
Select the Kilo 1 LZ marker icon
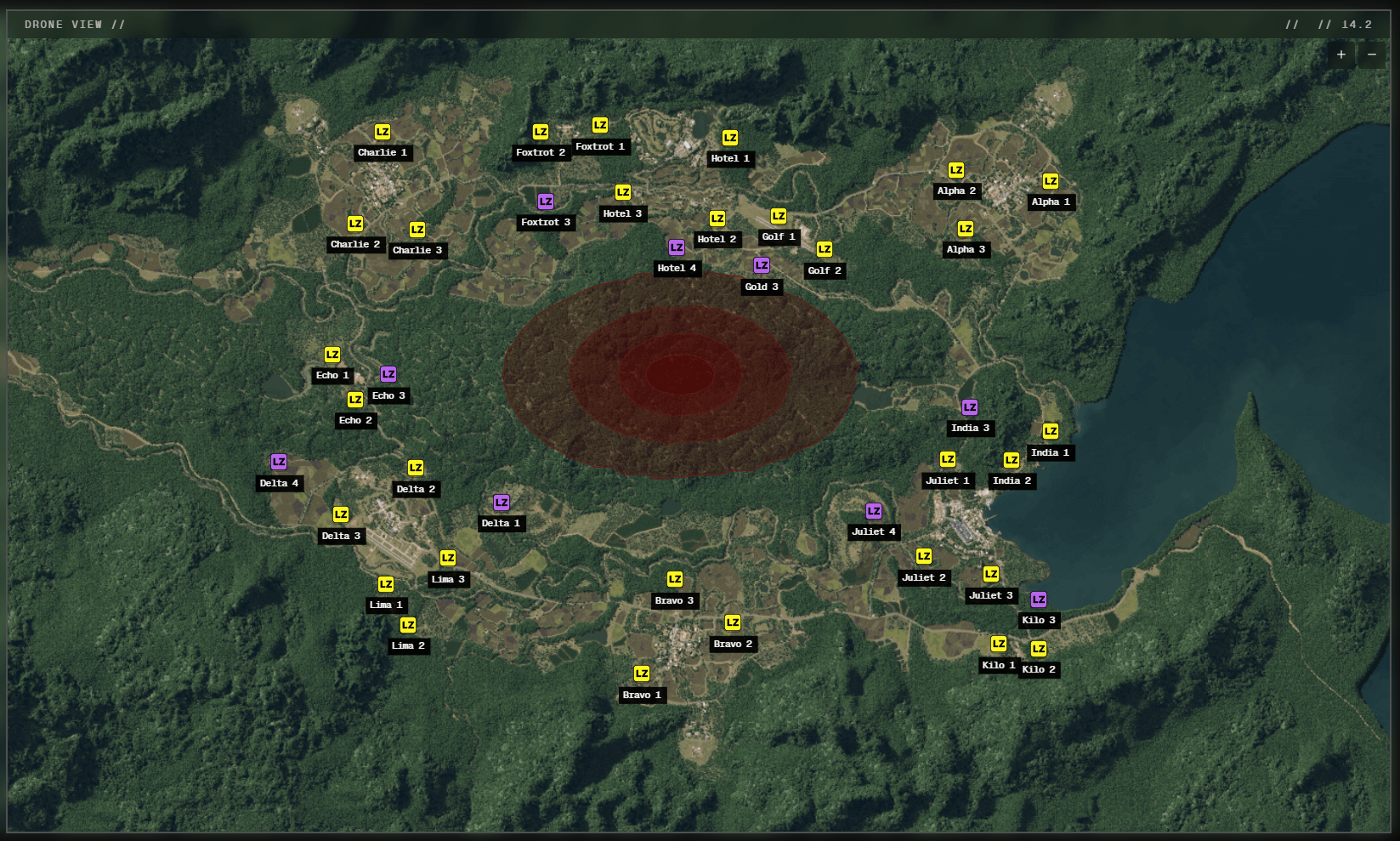click(999, 644)
